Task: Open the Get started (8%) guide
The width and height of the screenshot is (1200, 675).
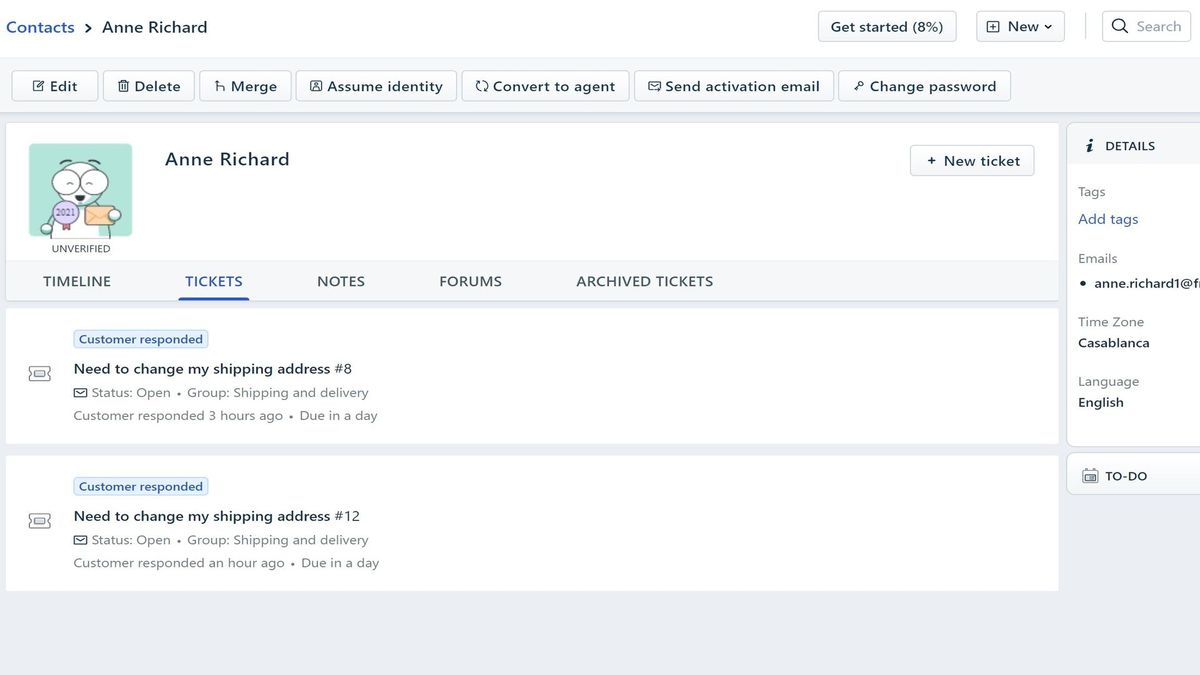Action: point(887,27)
